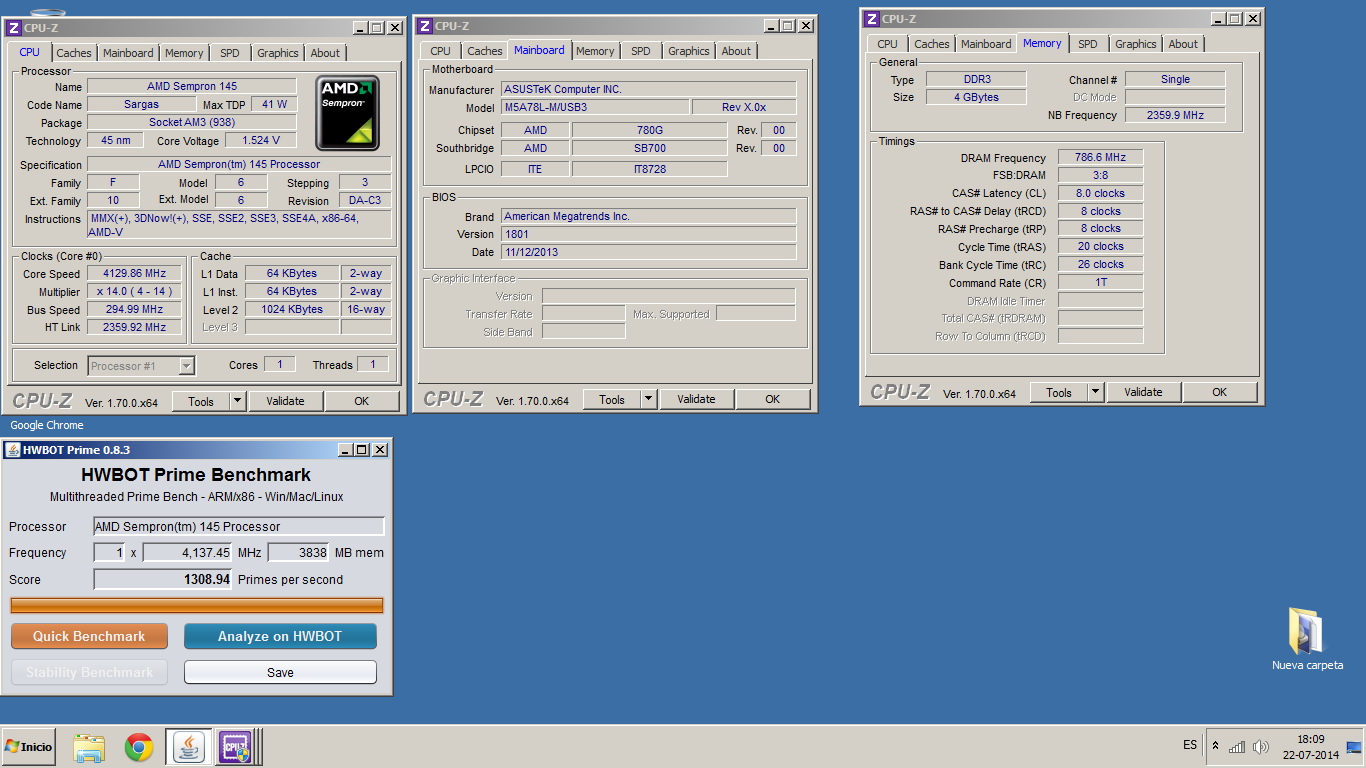1366x768 pixels.
Task: Click the CPU-Z title icon of the Mainboard window
Action: click(x=425, y=26)
